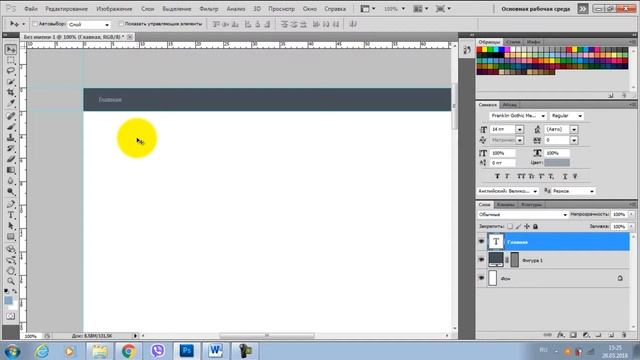Open the collapsed History panel icon
Screen dimensions: 640x360
[467, 50]
